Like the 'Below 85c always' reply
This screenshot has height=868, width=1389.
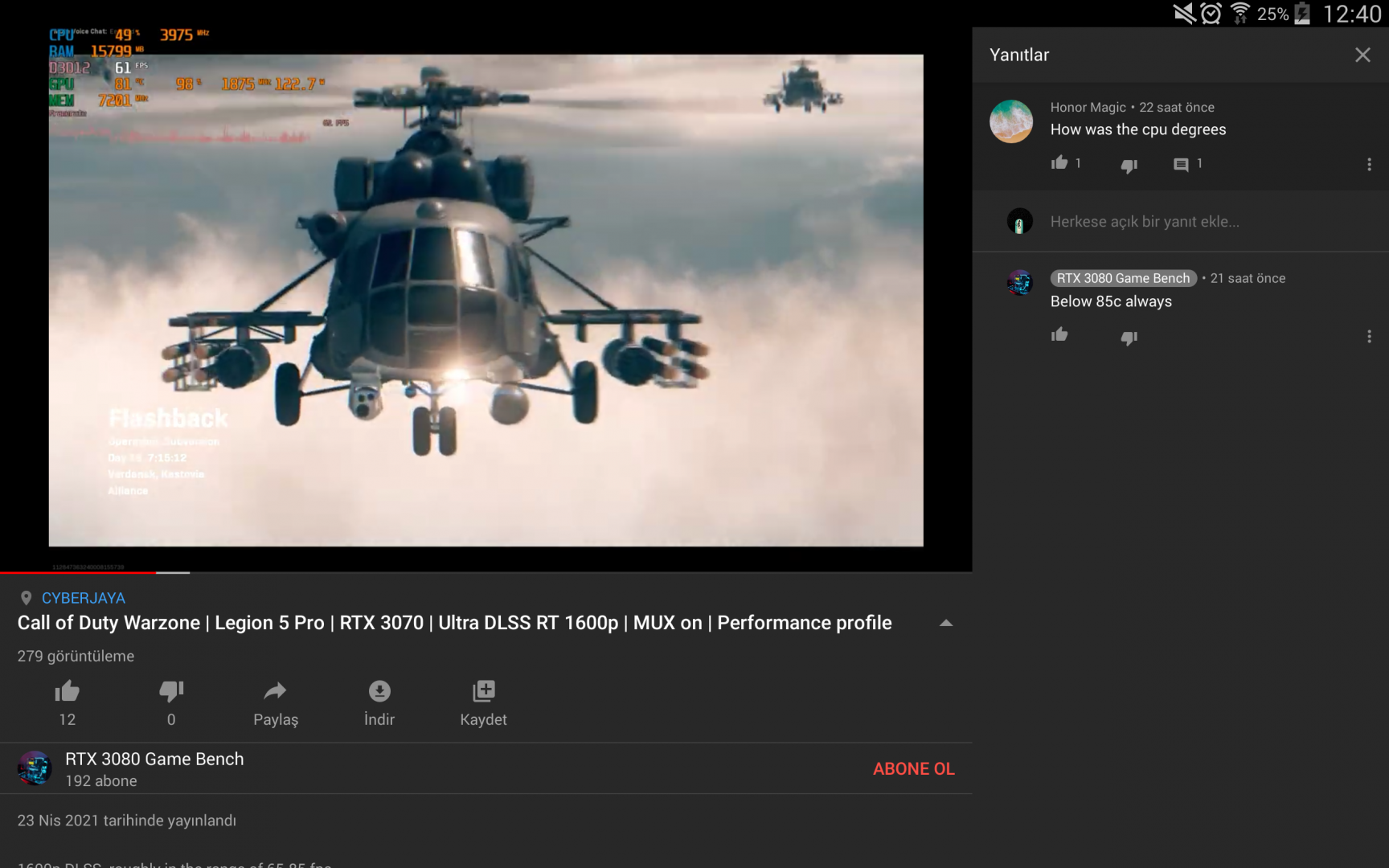[1059, 335]
